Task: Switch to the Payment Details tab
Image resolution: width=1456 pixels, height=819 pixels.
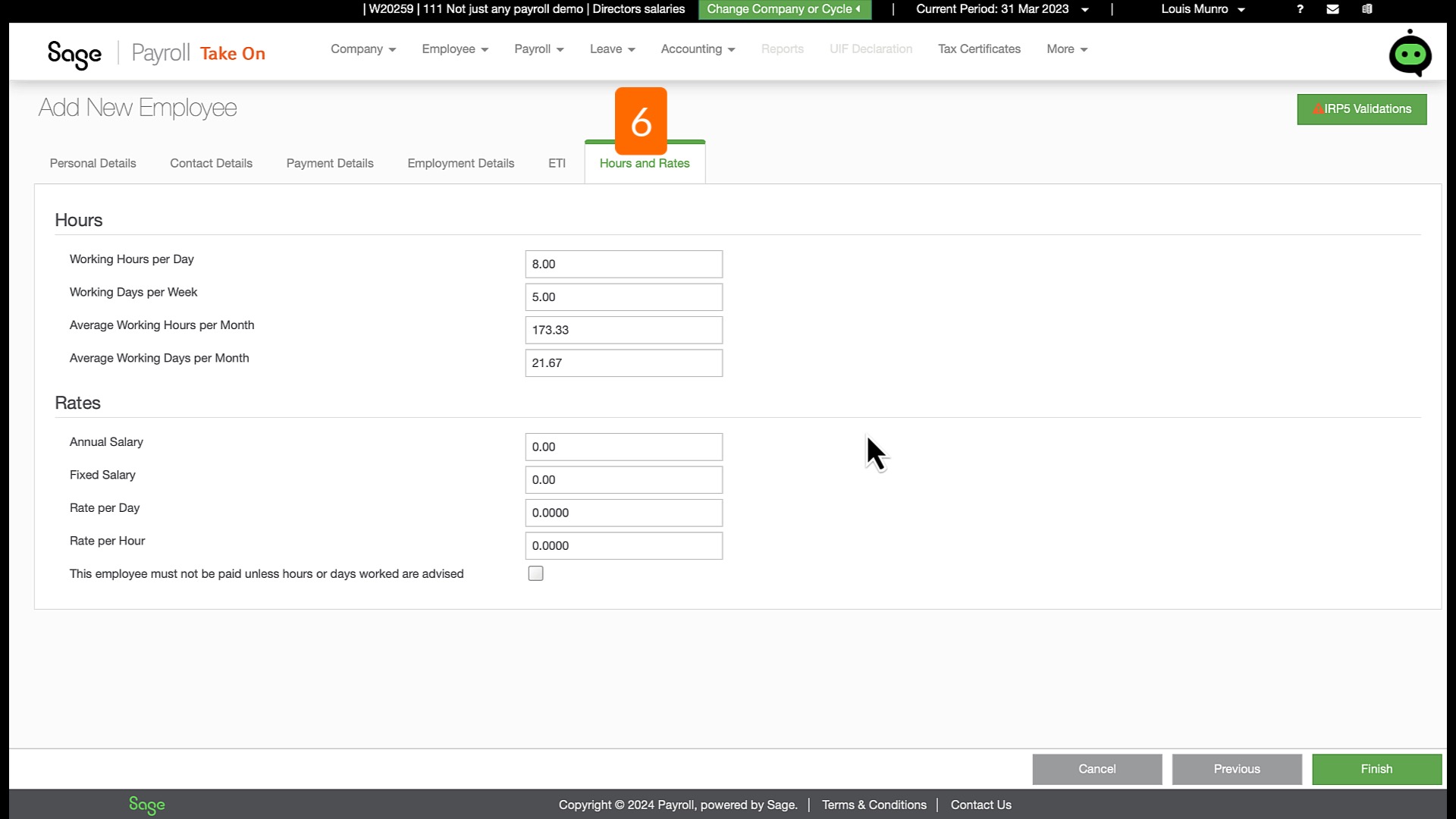Action: click(330, 163)
